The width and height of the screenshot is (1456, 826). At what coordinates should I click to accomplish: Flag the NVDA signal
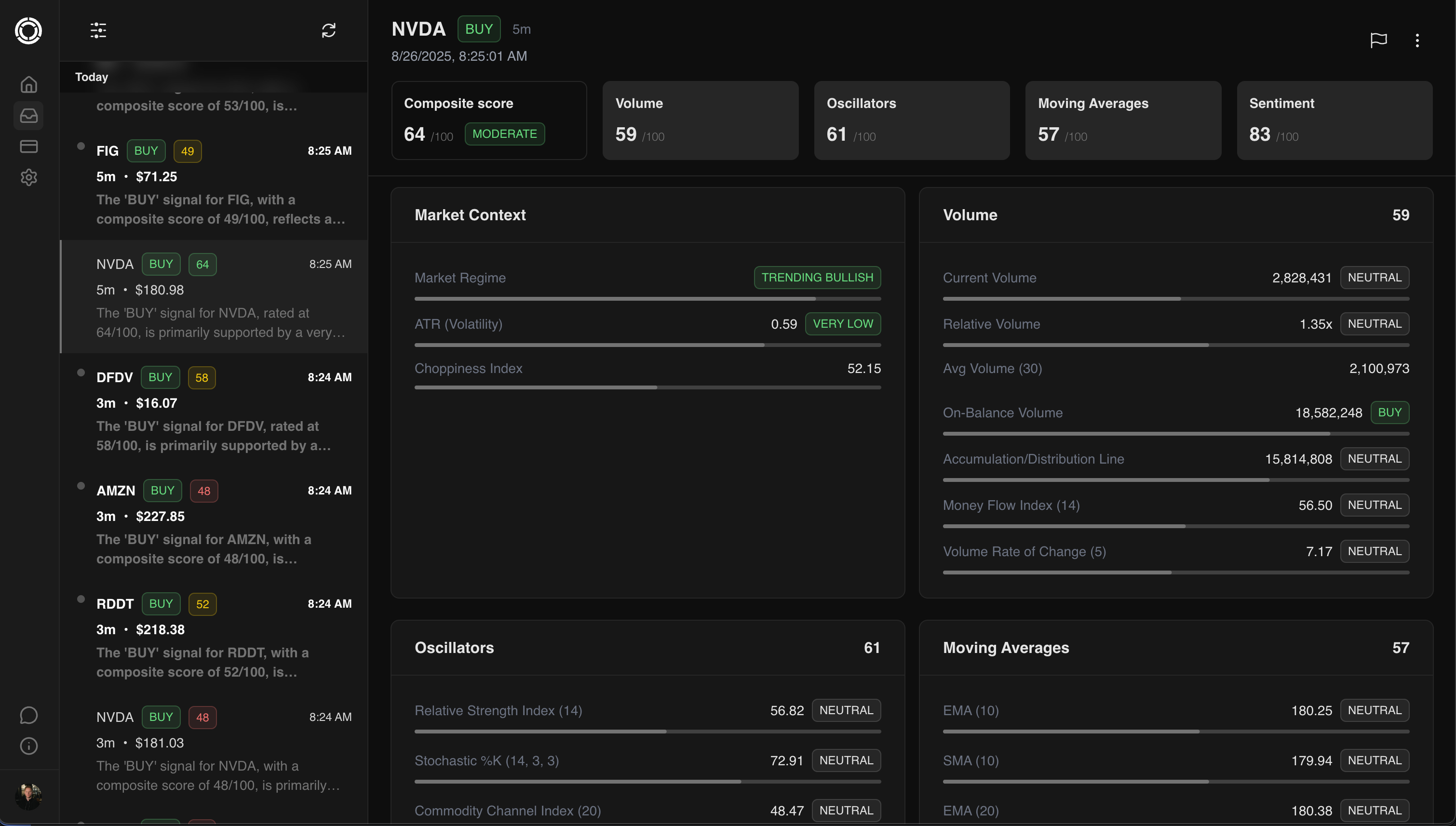(x=1378, y=40)
